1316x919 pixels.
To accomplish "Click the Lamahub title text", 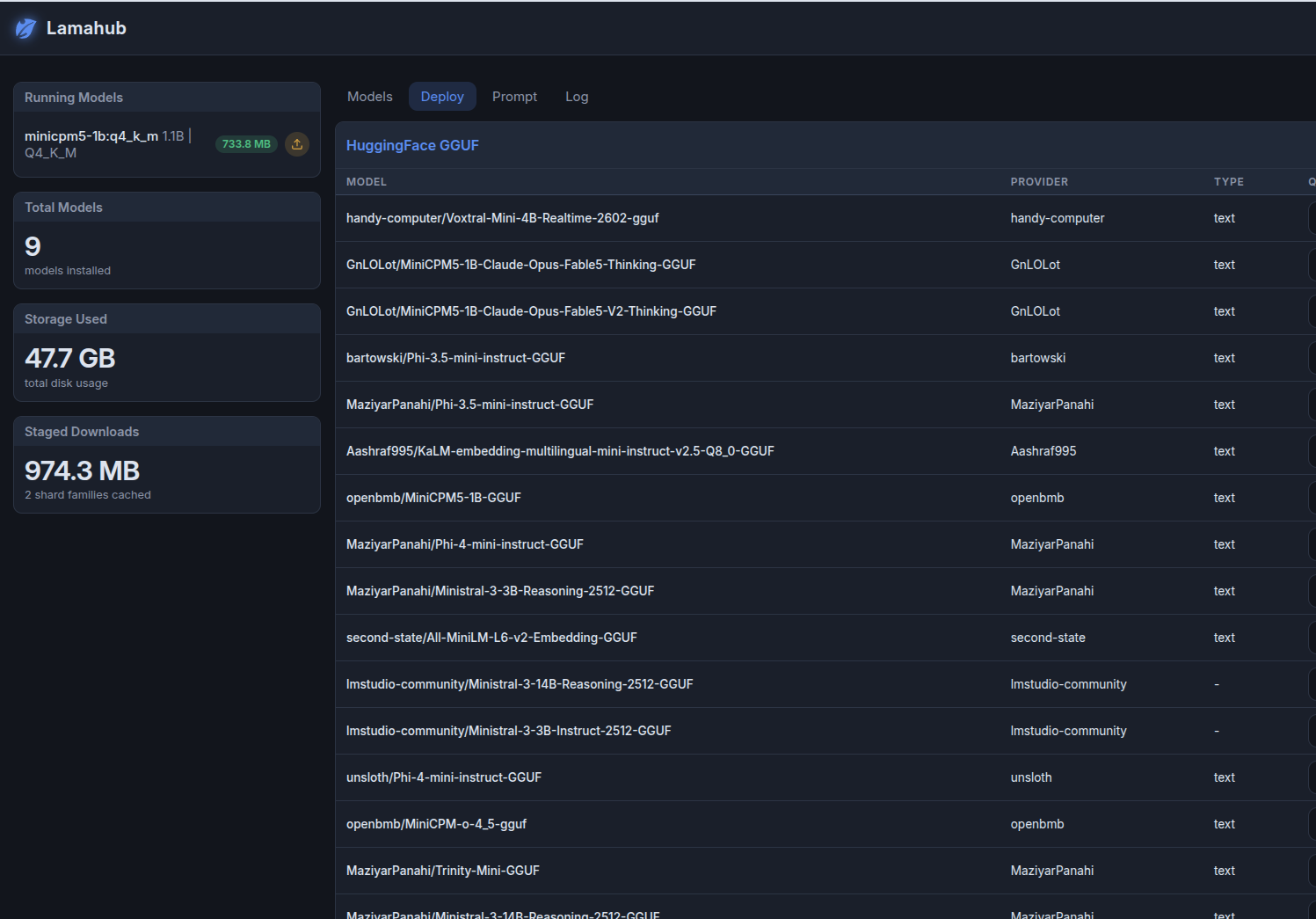I will (x=86, y=28).
